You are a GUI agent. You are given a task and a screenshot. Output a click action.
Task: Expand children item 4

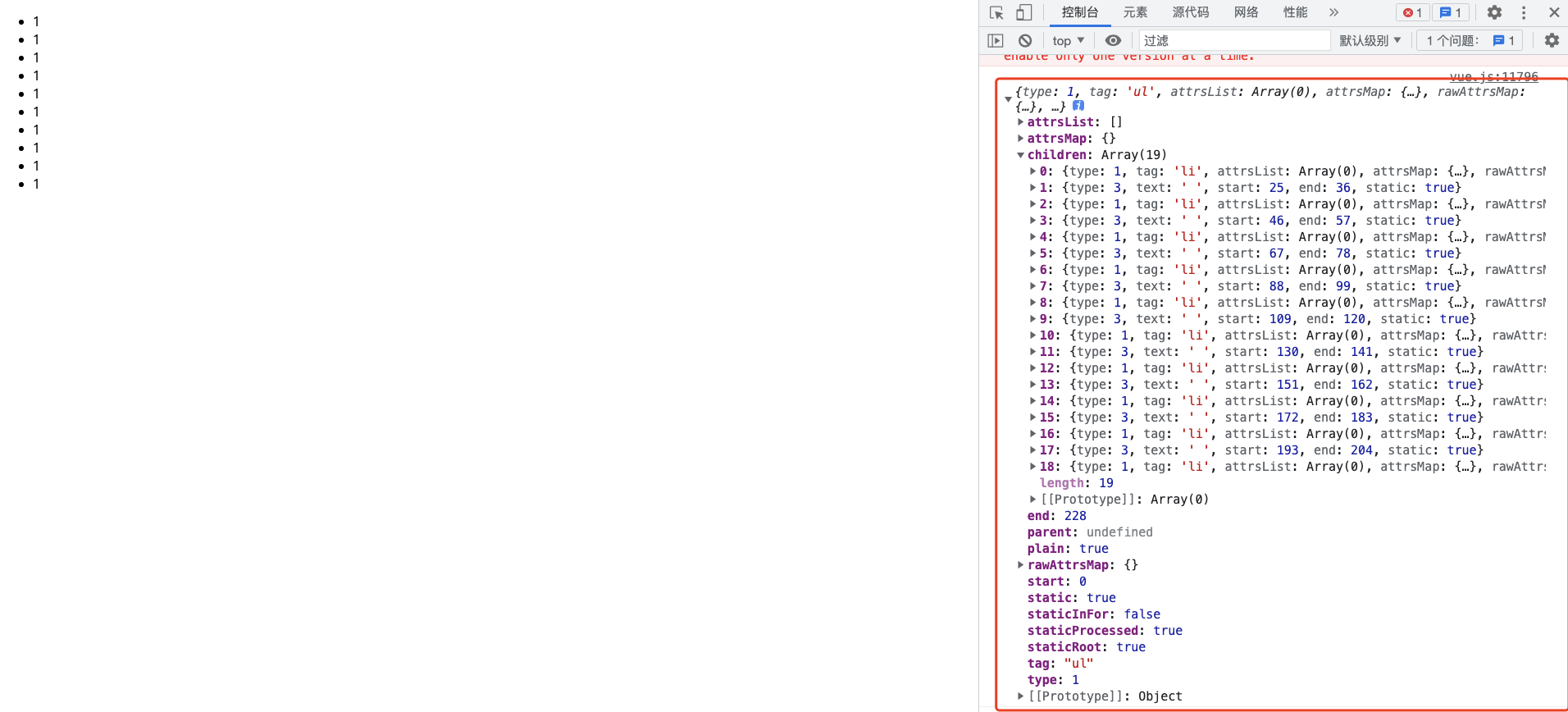click(x=1032, y=237)
